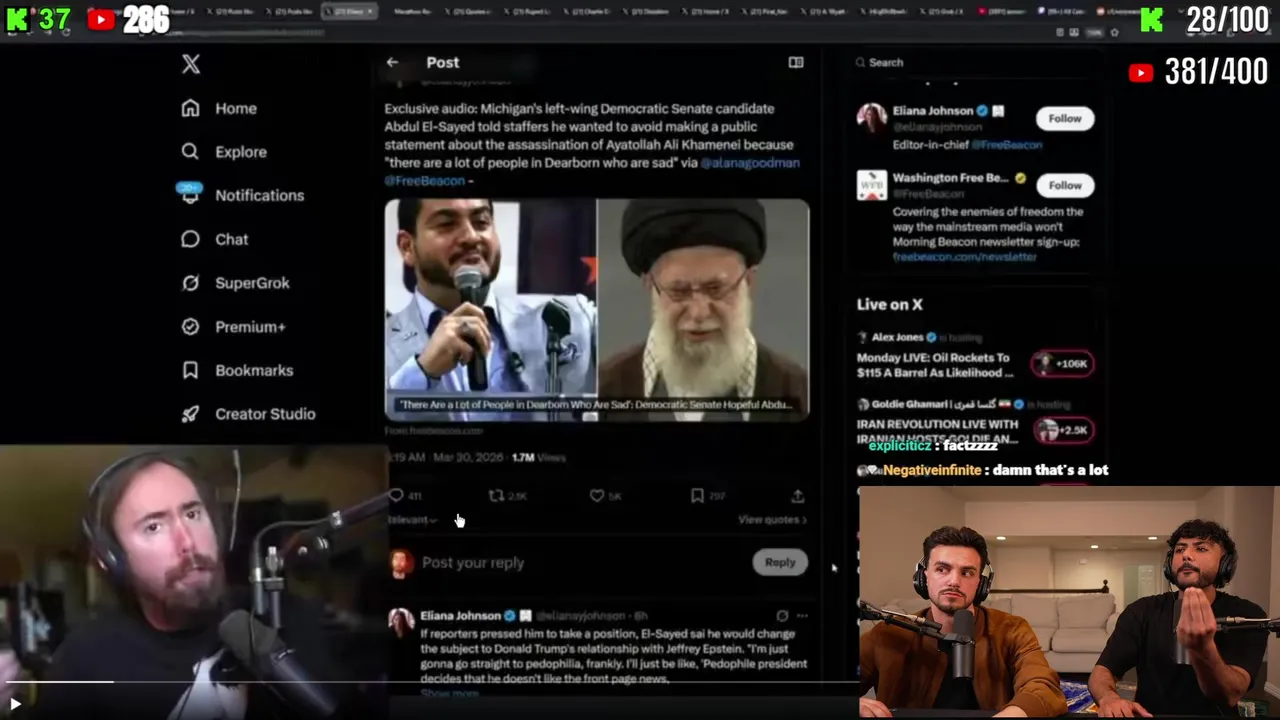This screenshot has height=720, width=1280.
Task: Follow Washington Free Beacon
Action: coord(1065,185)
